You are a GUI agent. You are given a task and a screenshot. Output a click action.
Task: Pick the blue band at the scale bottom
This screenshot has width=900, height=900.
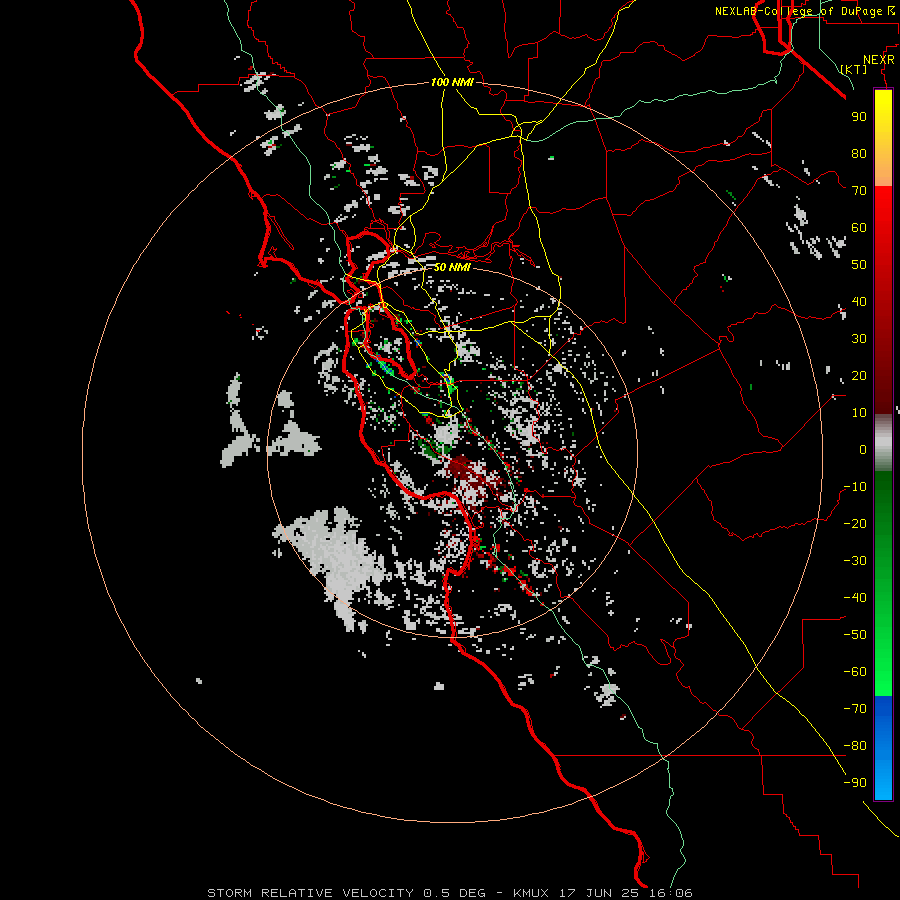coord(883,747)
